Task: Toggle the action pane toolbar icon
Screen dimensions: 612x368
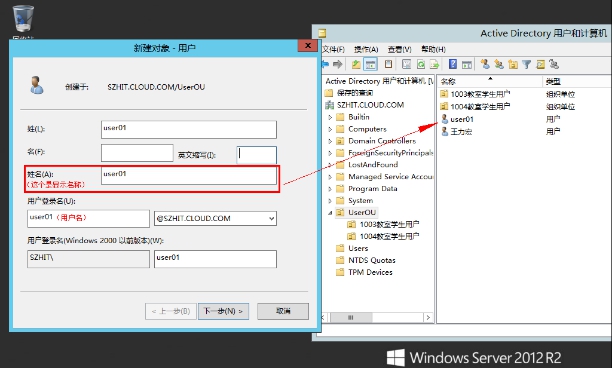Action: click(467, 64)
